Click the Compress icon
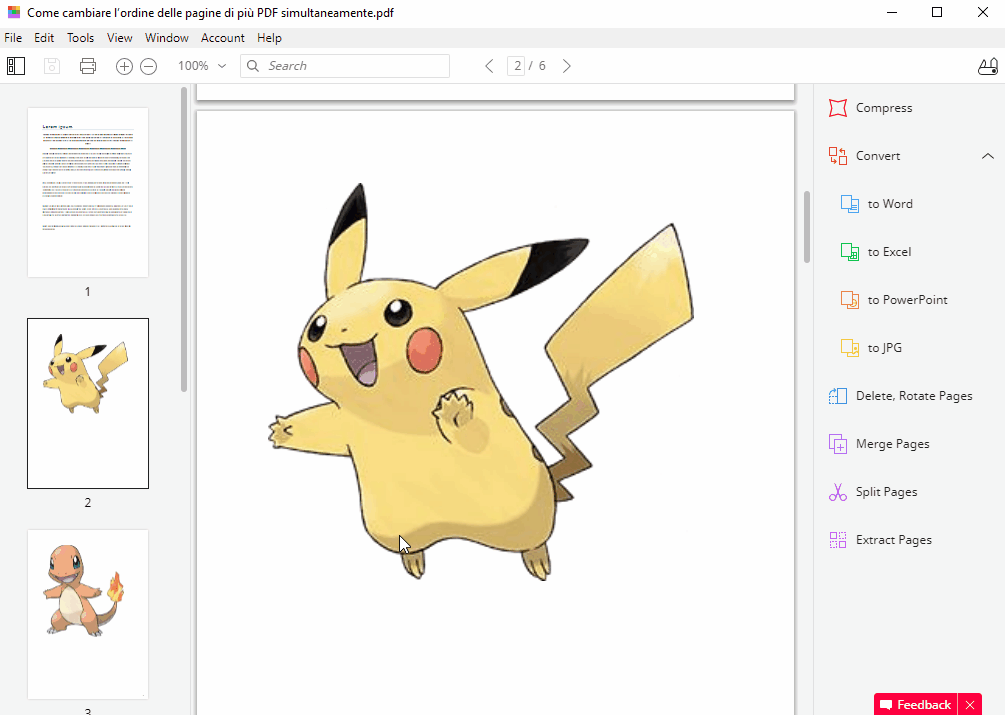 tap(838, 108)
